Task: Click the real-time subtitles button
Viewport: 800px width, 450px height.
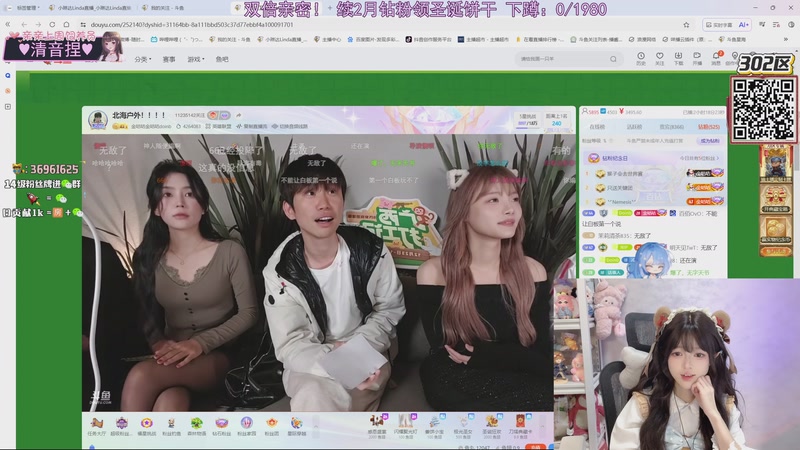Action: coord(719,24)
